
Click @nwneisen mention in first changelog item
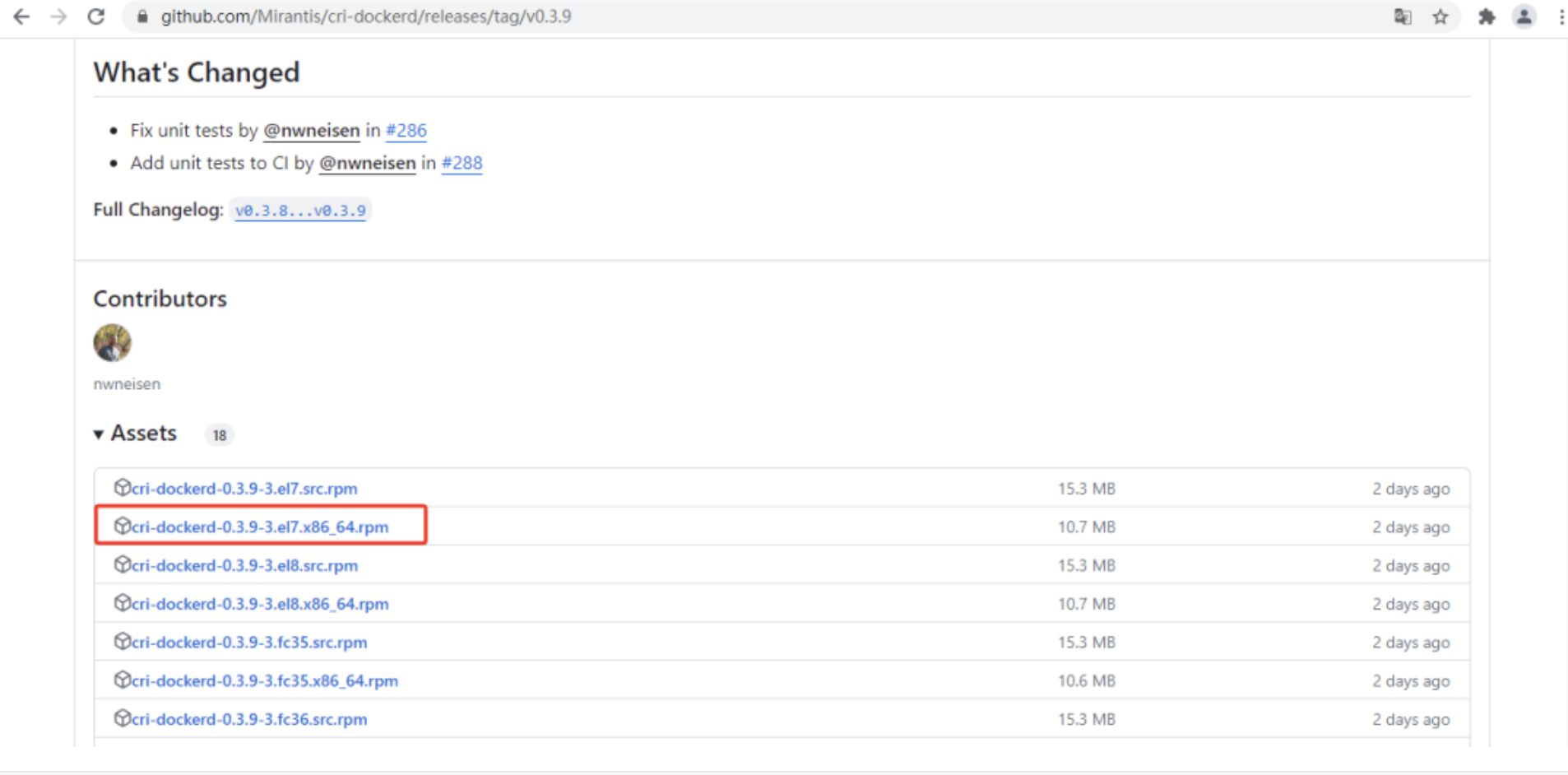[x=311, y=130]
